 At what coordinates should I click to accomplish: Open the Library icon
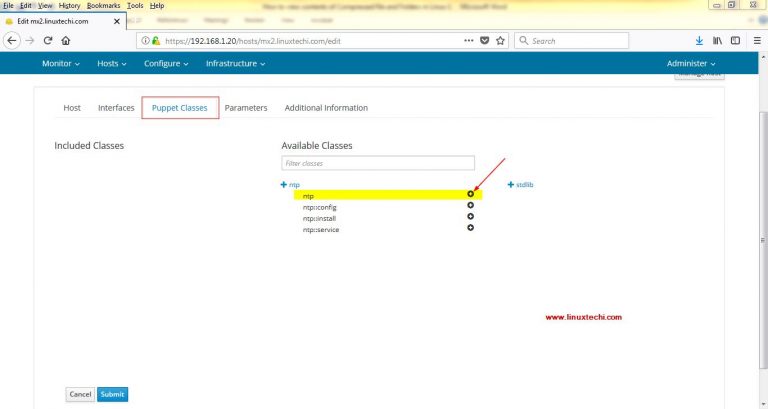pyautogui.click(x=717, y=41)
